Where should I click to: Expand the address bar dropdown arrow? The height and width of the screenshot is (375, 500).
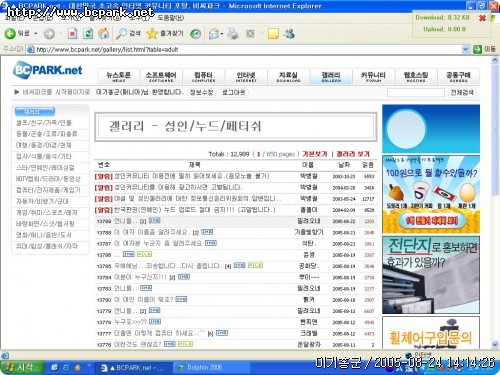[466, 49]
